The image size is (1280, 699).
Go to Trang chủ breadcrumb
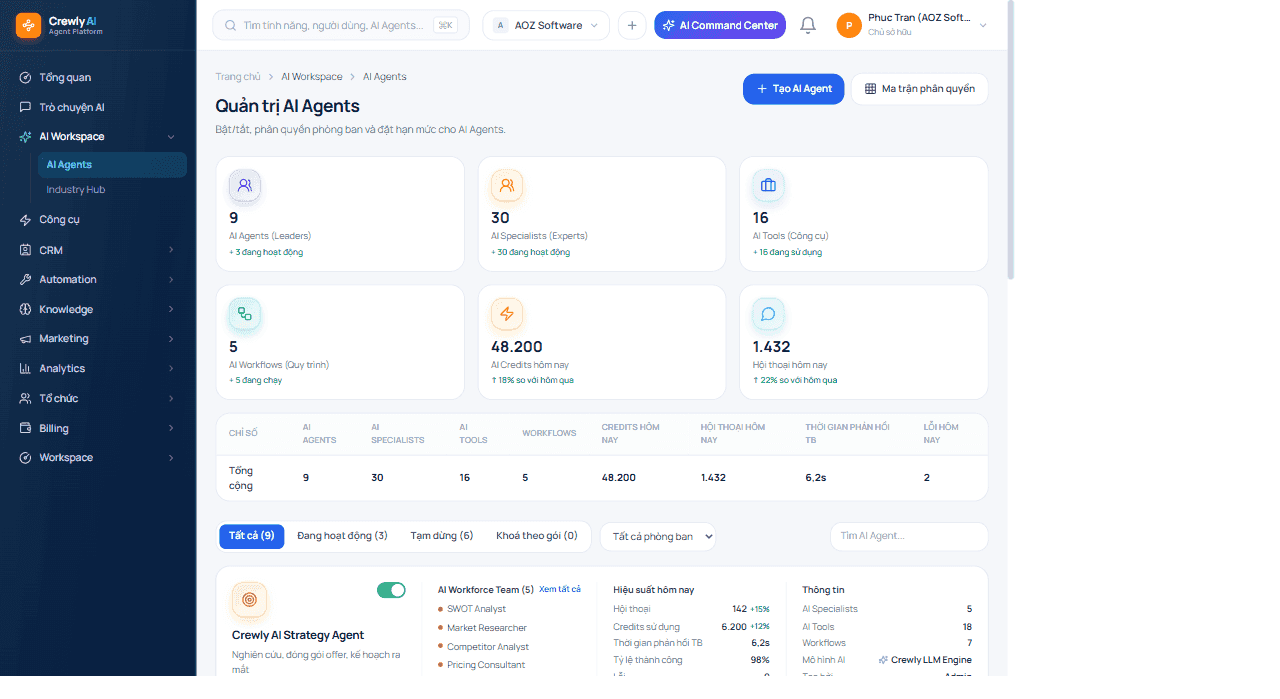238,77
